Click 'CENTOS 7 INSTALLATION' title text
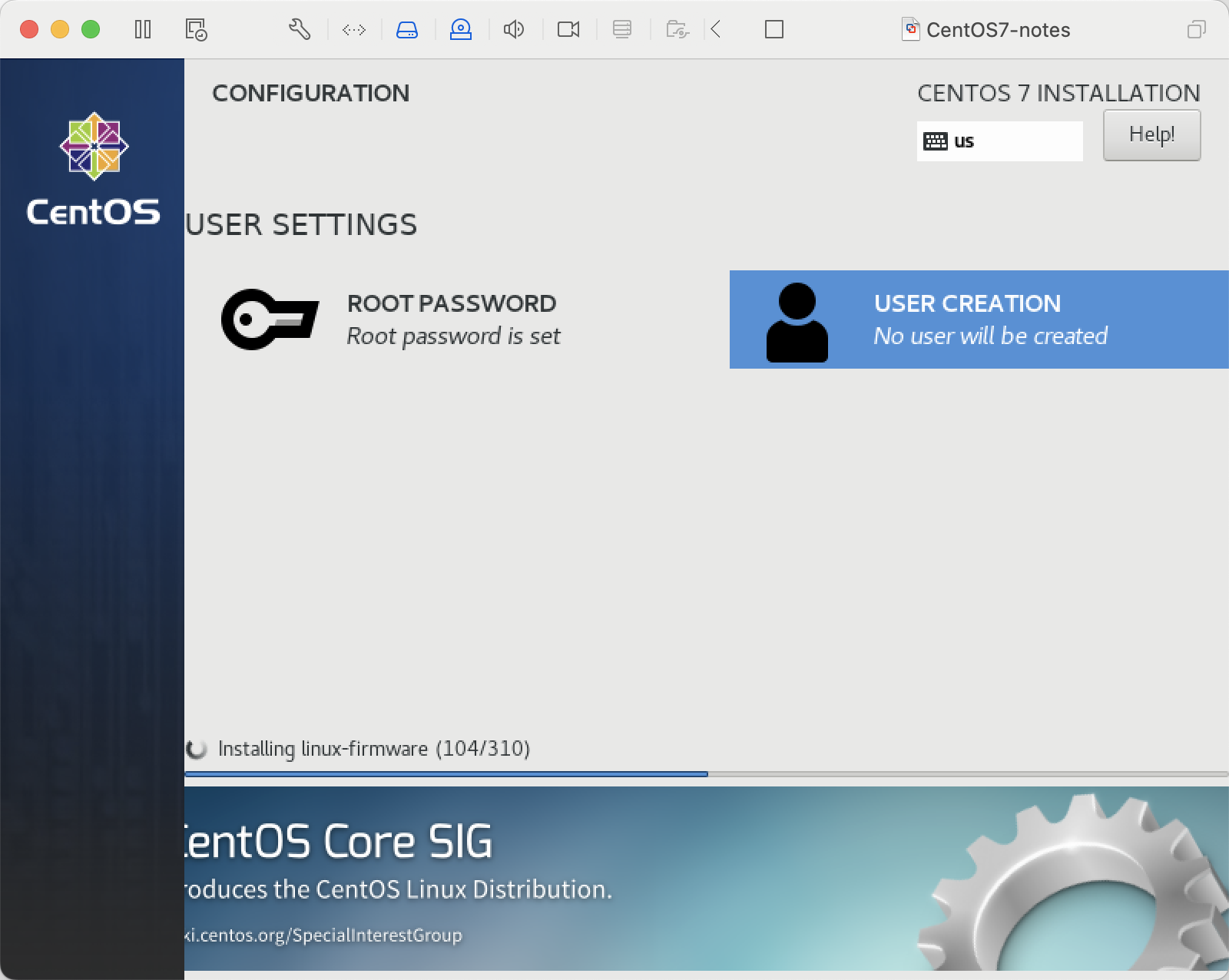This screenshot has height=980, width=1229. [x=1058, y=93]
